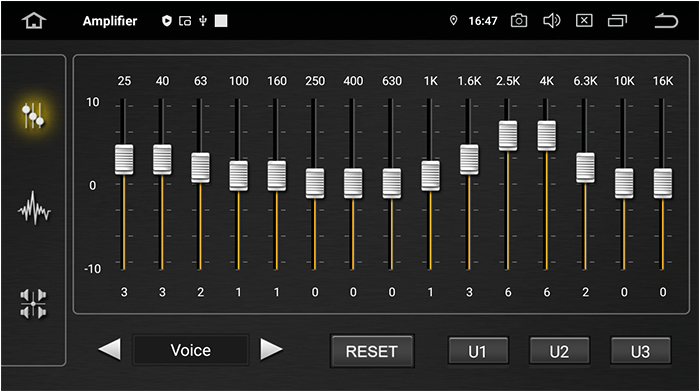Click the -10 dB scale label
Screen dimensions: 700x392
click(92, 269)
